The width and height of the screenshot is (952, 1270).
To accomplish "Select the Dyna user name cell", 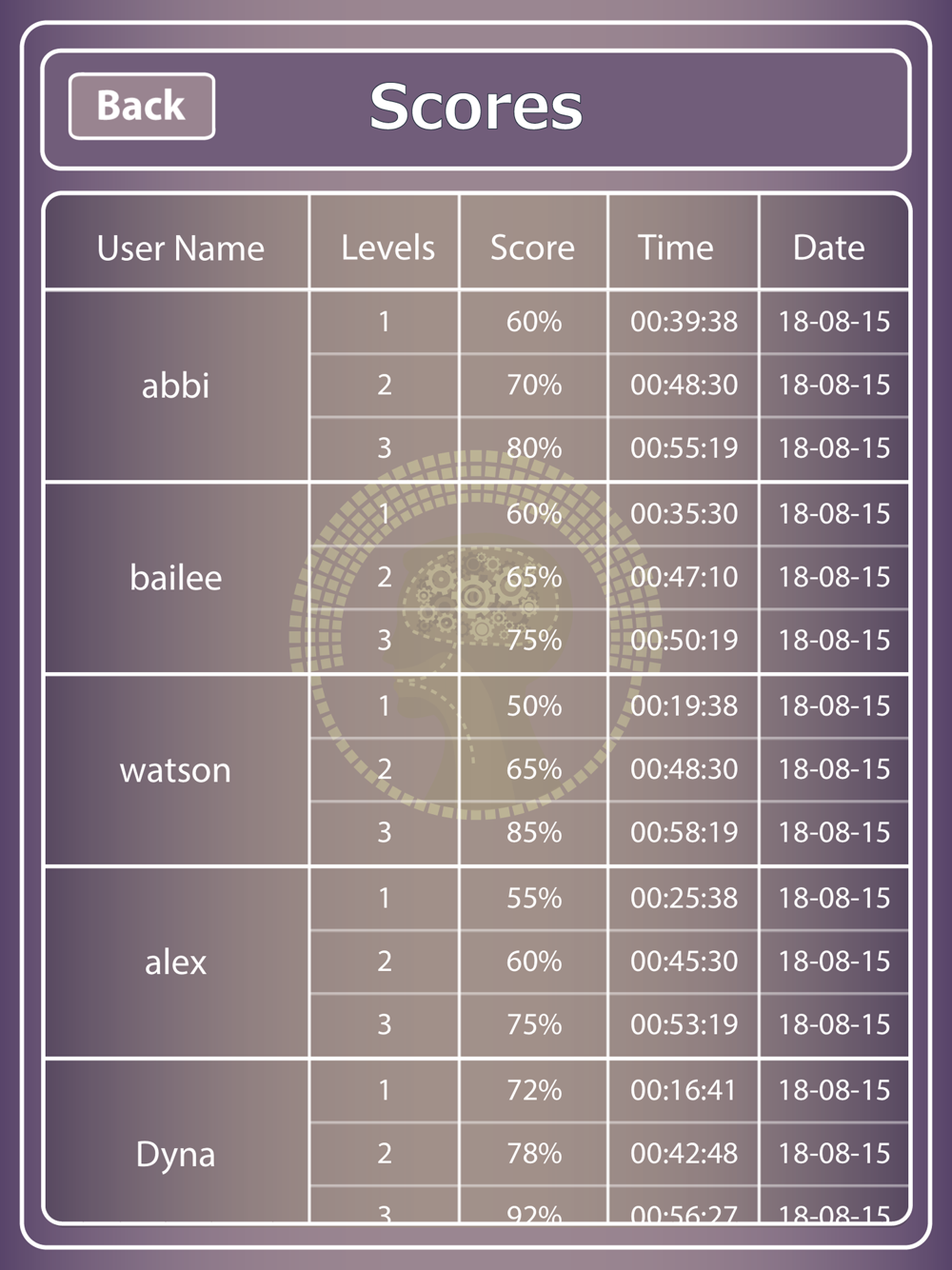I will pos(176,1155).
